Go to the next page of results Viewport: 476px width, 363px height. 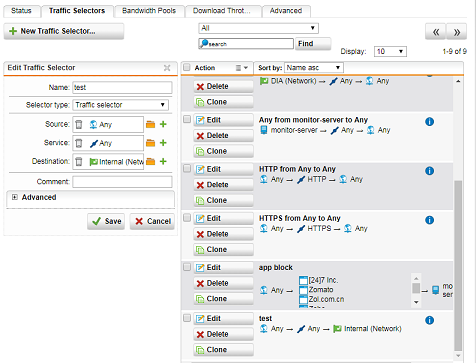pyautogui.click(x=457, y=32)
